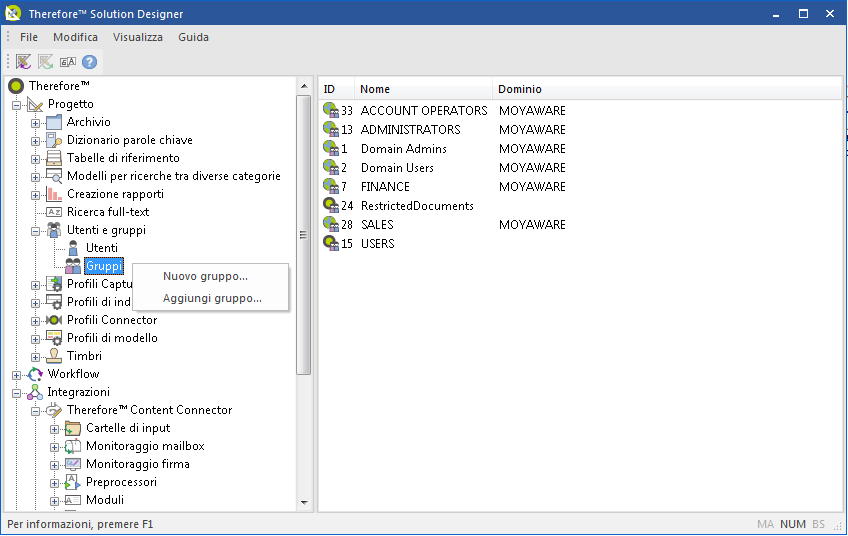Collapse the Progetto tree node
The width and height of the screenshot is (848, 536).
(x=17, y=105)
